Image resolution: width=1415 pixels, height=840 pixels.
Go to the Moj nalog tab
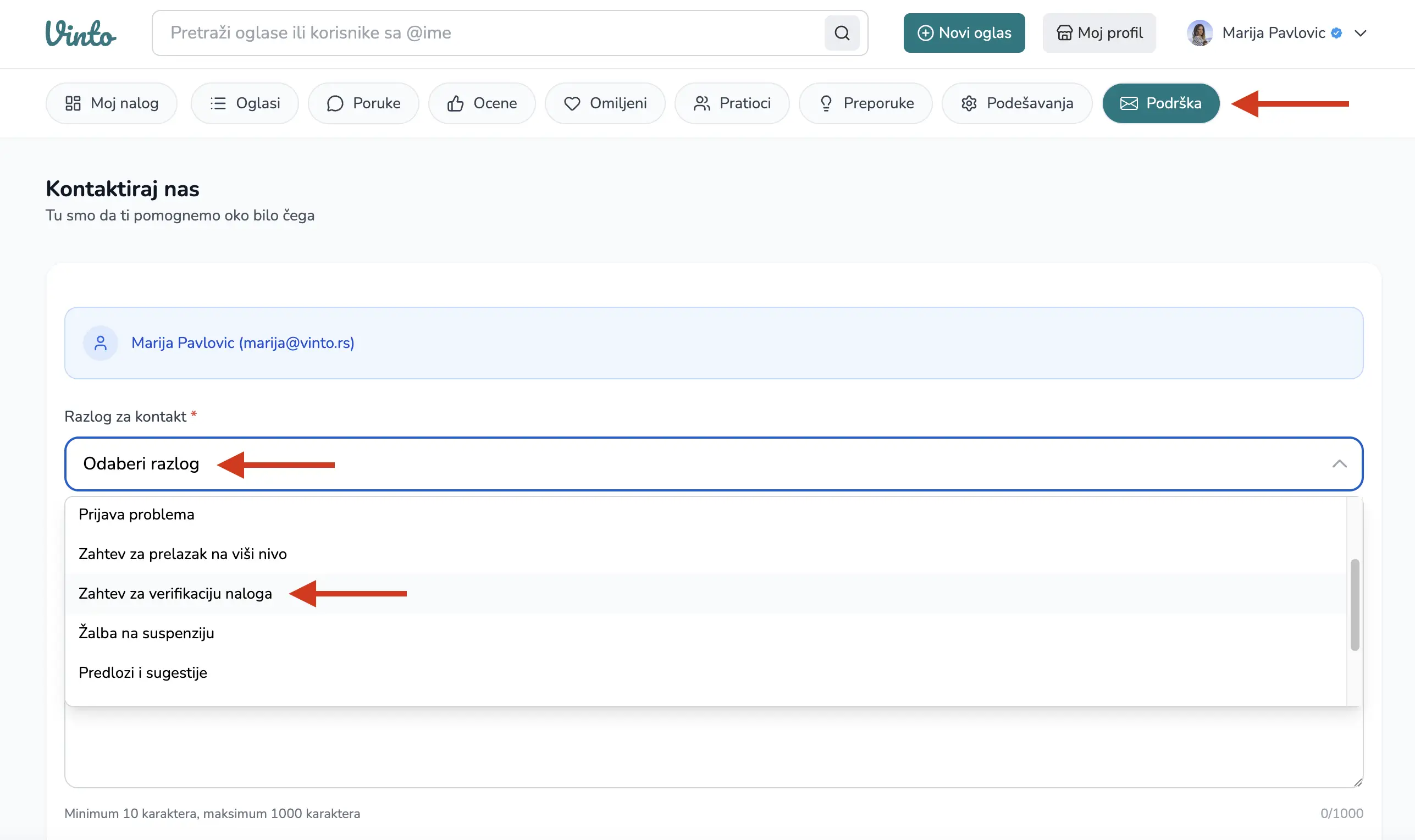pos(112,103)
